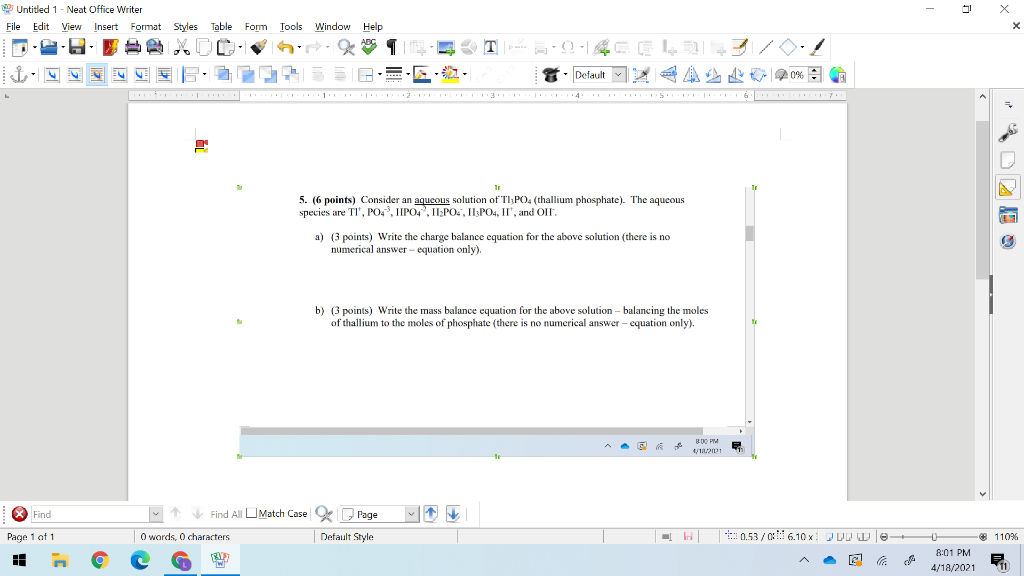Click the Insert Image icon
The width and height of the screenshot is (1024, 576).
[x=447, y=46]
